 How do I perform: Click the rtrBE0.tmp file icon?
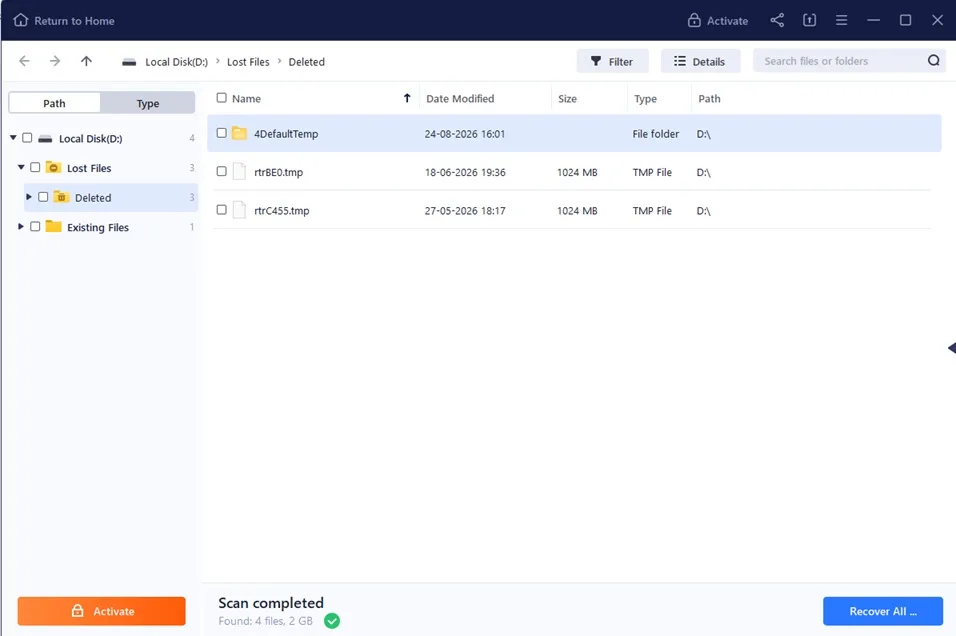(x=239, y=172)
